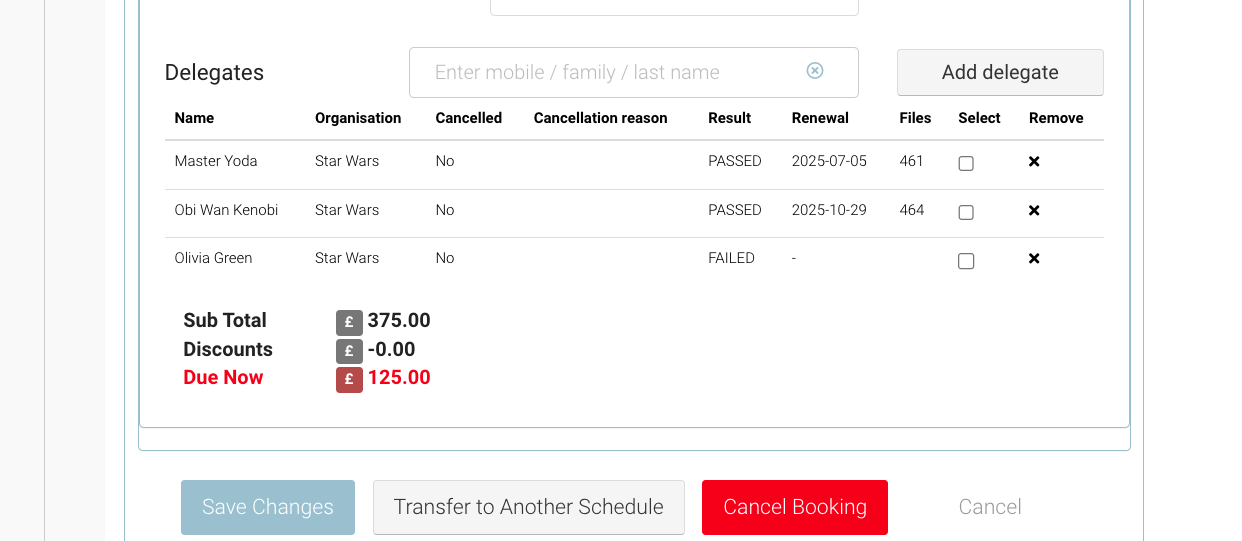The image size is (1242, 541).
Task: Click the Add delegate button
Action: [x=1000, y=73]
